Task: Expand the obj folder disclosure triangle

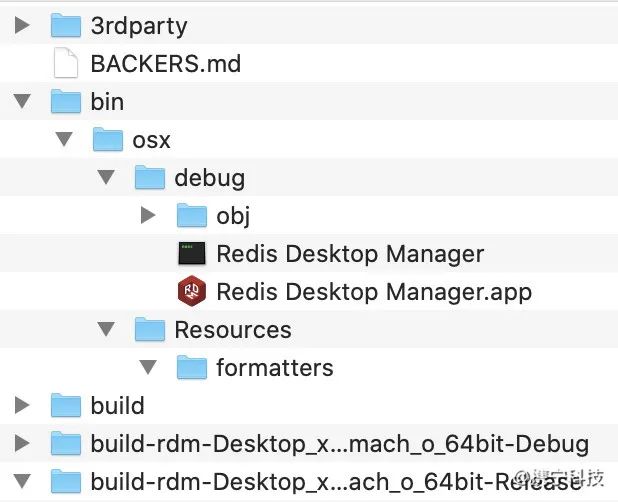Action: [148, 215]
